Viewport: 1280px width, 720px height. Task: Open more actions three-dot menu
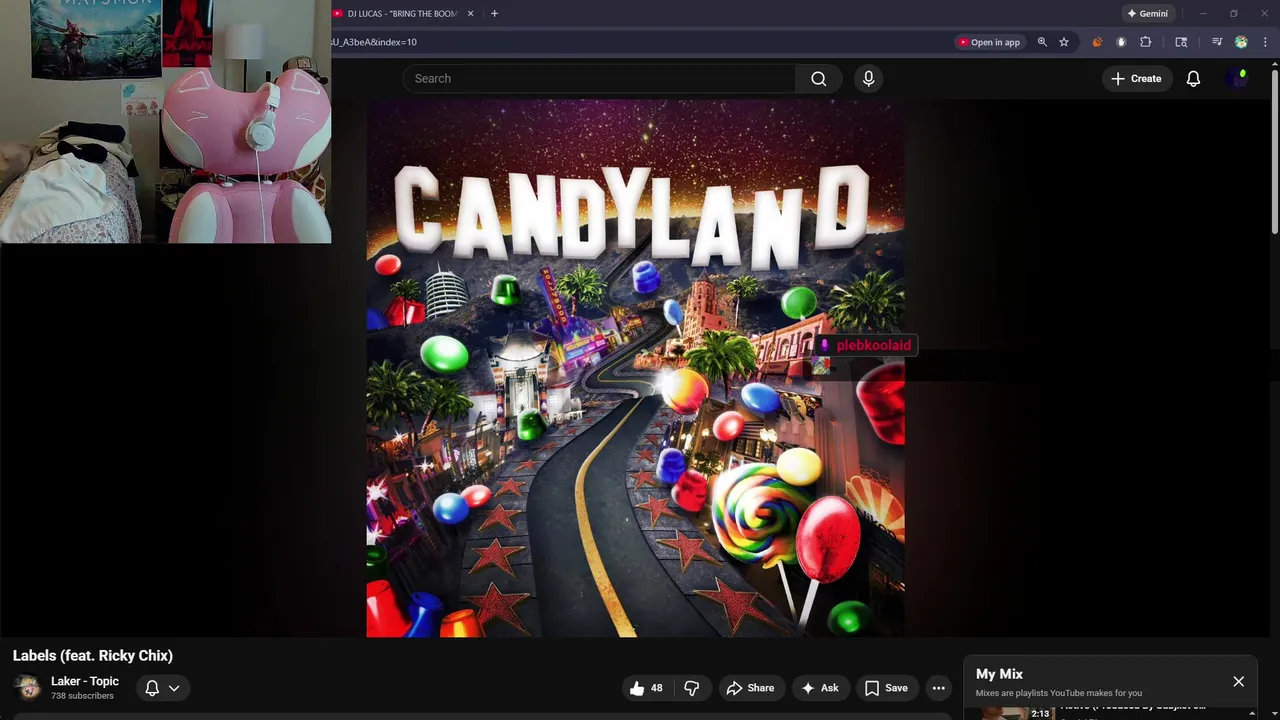(x=938, y=688)
